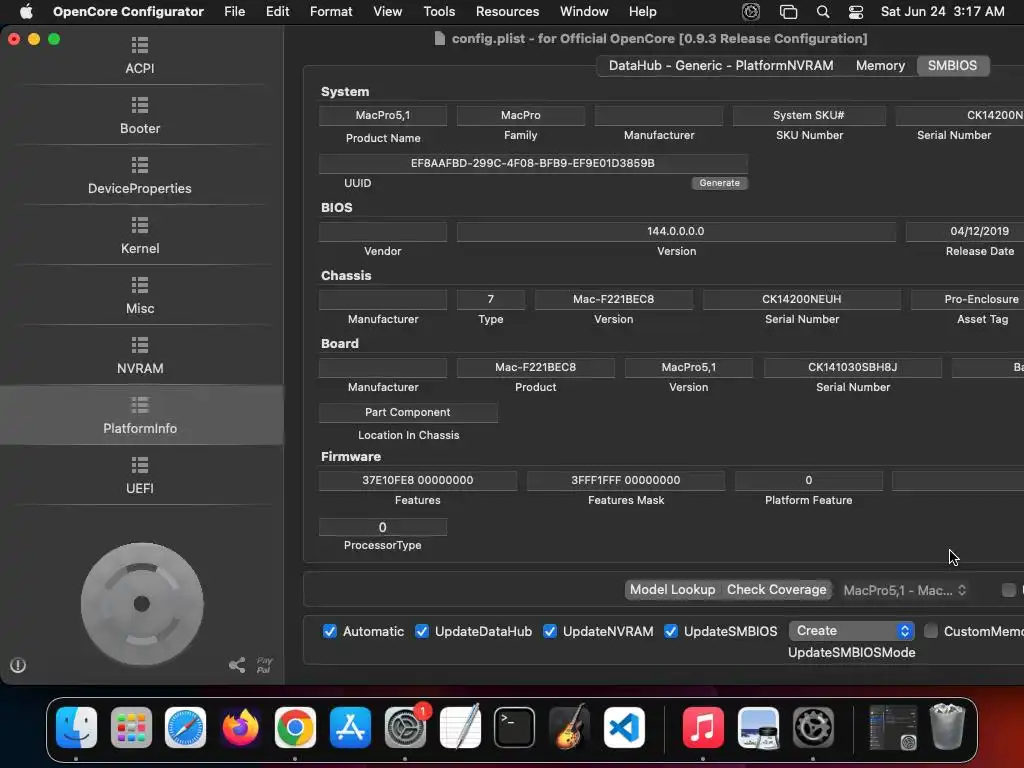Toggle the Automatic checkbox
This screenshot has width=1024, height=768.
coord(330,631)
